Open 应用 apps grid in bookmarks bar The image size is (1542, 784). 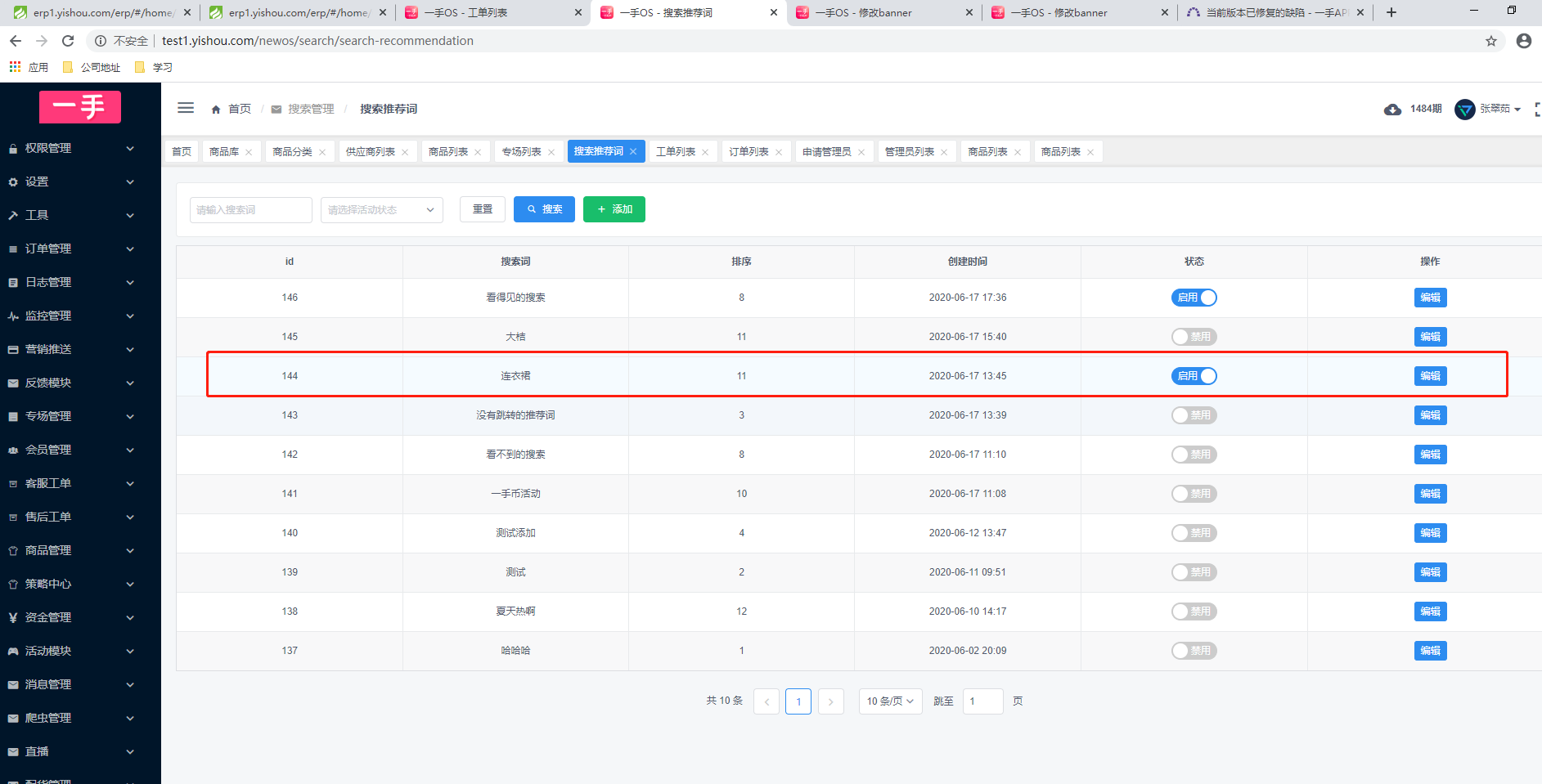[x=29, y=67]
